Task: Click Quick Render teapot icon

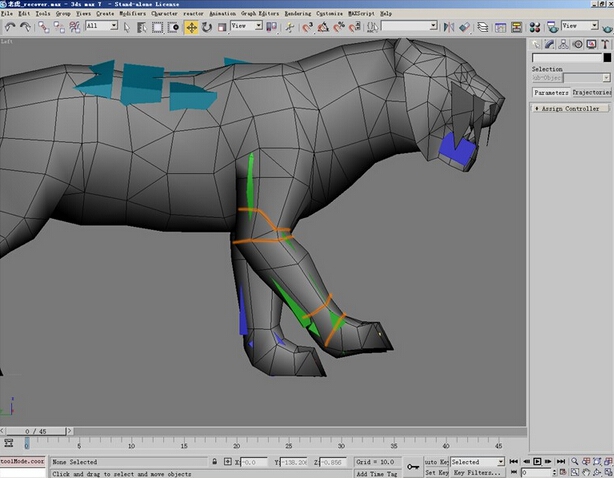Action: pos(607,28)
